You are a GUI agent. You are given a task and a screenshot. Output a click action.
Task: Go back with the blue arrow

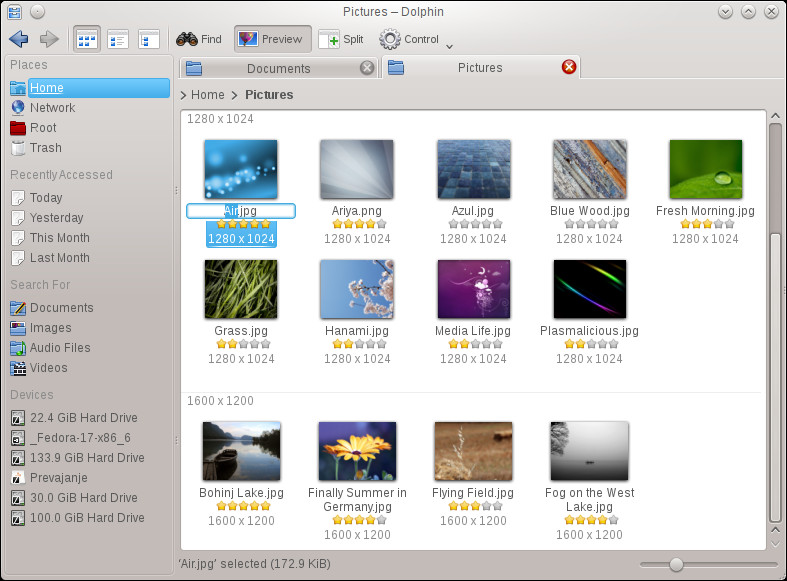(x=19, y=39)
